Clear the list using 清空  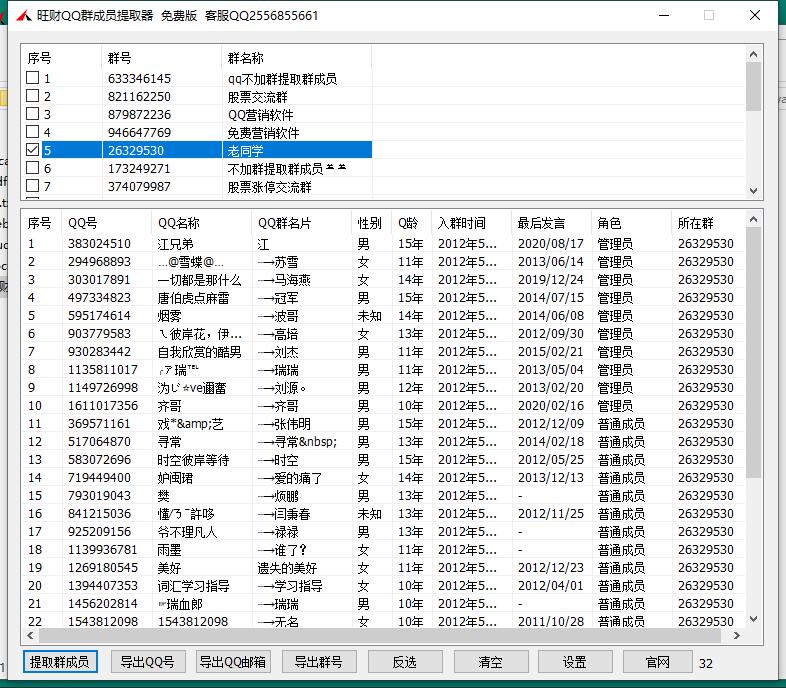(x=491, y=662)
